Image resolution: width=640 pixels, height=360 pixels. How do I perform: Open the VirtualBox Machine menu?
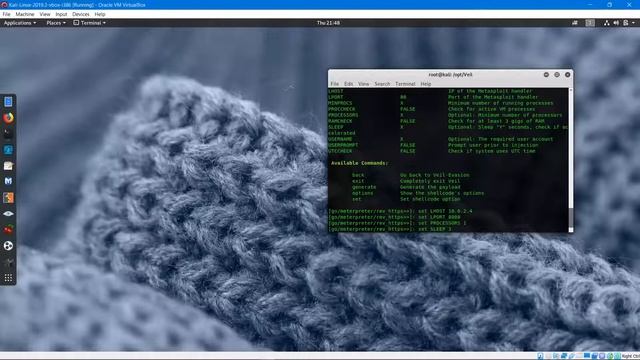click(25, 14)
